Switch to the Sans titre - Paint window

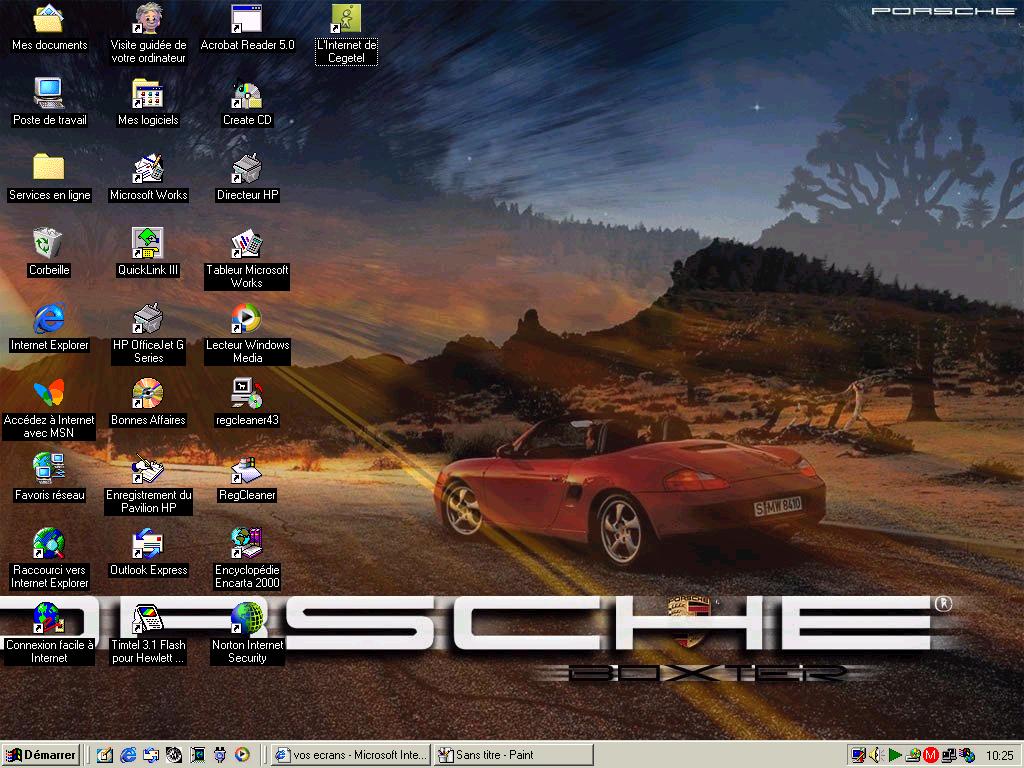point(513,755)
